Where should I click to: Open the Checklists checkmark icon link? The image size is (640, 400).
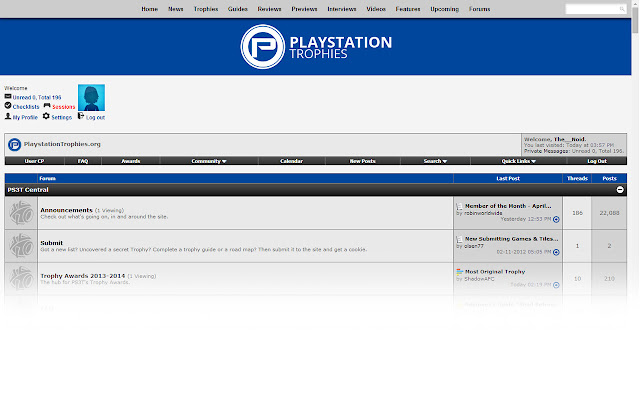(8, 106)
